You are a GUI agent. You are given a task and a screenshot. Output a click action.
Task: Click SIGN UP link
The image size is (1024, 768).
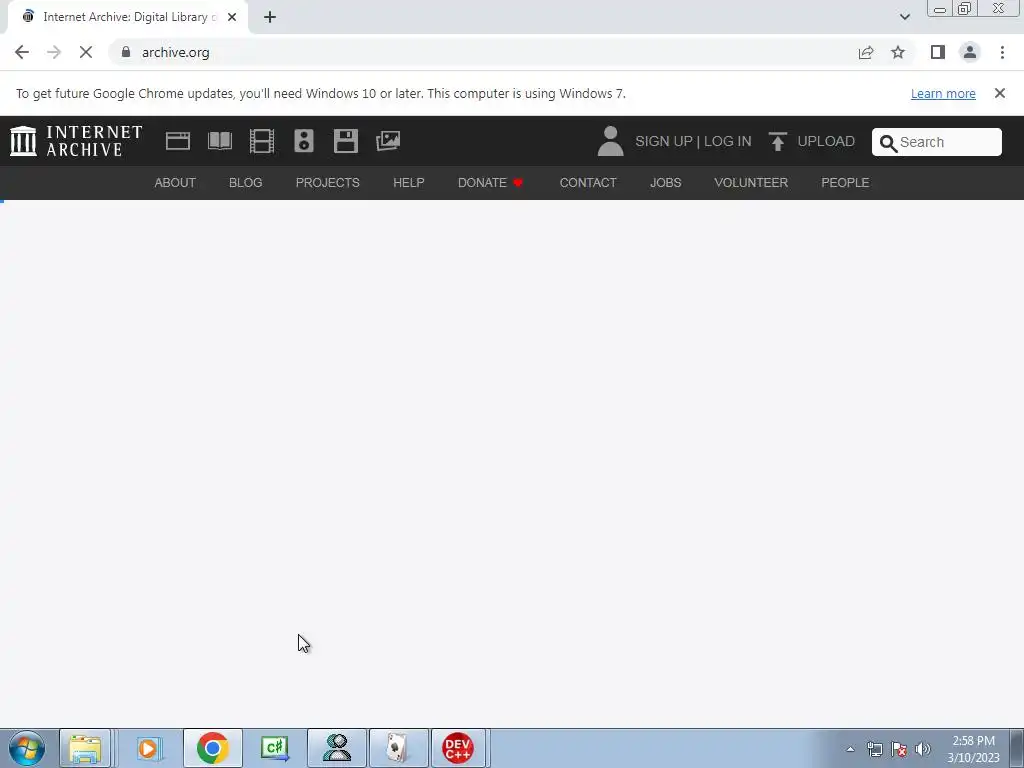pyautogui.click(x=664, y=141)
